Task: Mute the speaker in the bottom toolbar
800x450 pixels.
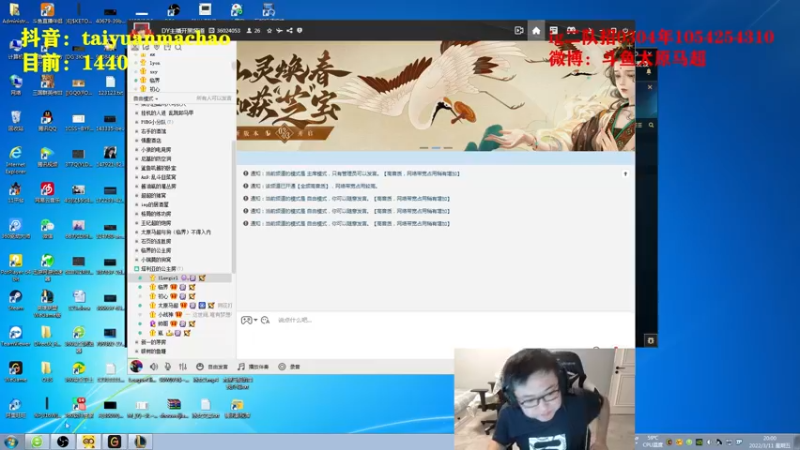Action: point(154,366)
